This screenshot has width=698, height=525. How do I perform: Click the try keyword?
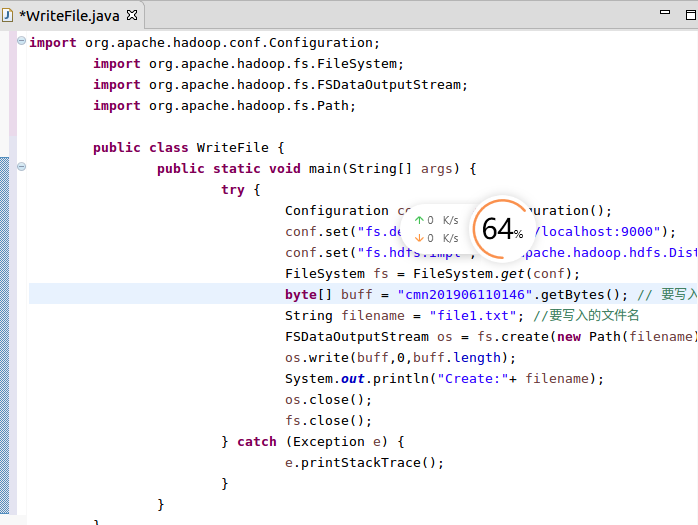[233, 190]
